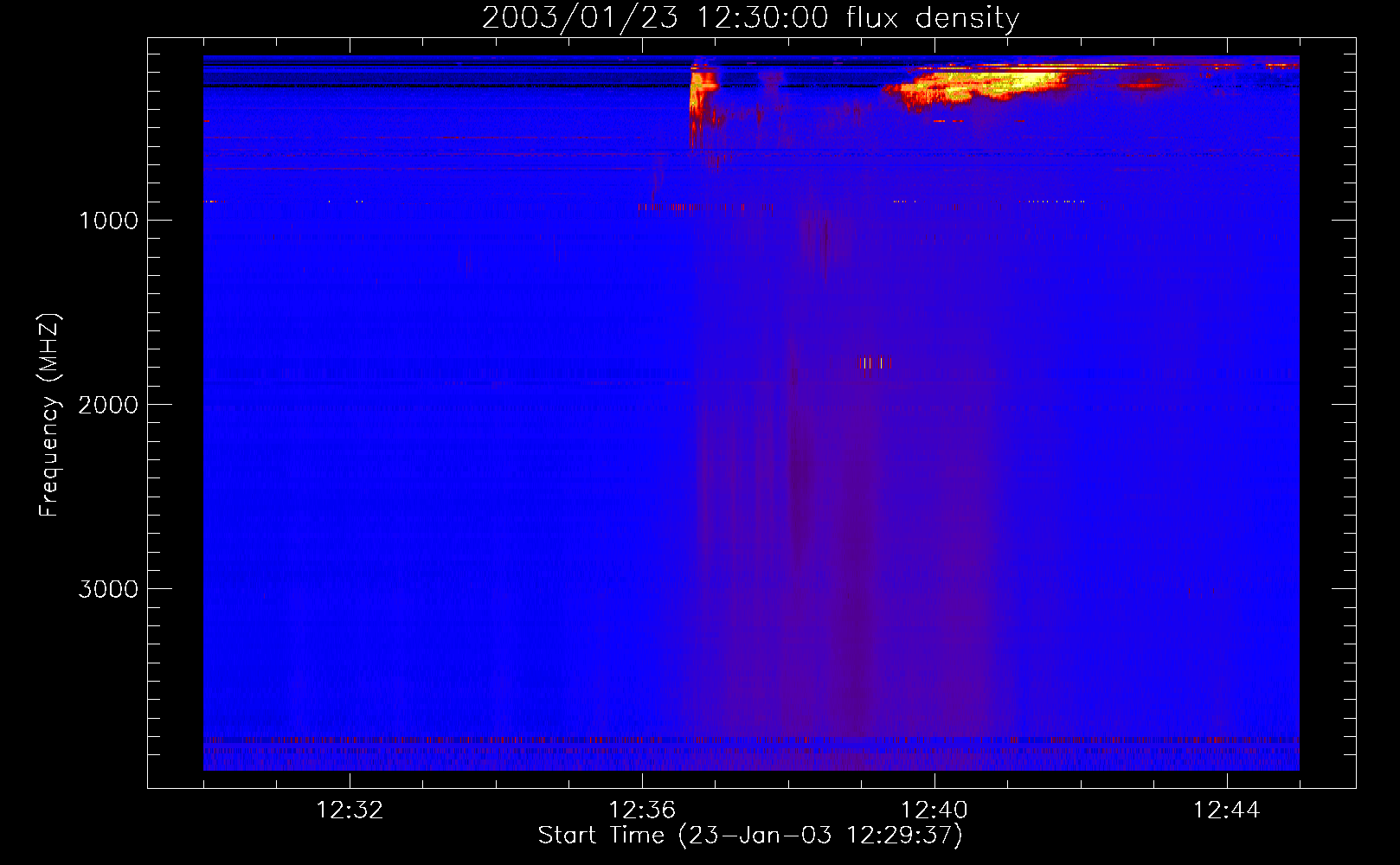The image size is (1400, 865).
Task: Click the 'Frequency (MHZ)' axis label
Action: click(50, 415)
